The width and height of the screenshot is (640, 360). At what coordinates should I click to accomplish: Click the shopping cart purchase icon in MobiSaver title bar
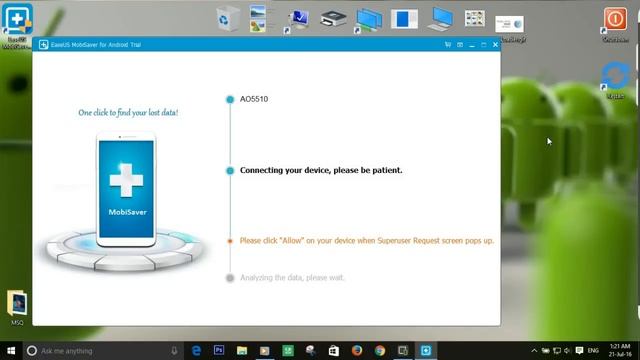click(x=448, y=44)
